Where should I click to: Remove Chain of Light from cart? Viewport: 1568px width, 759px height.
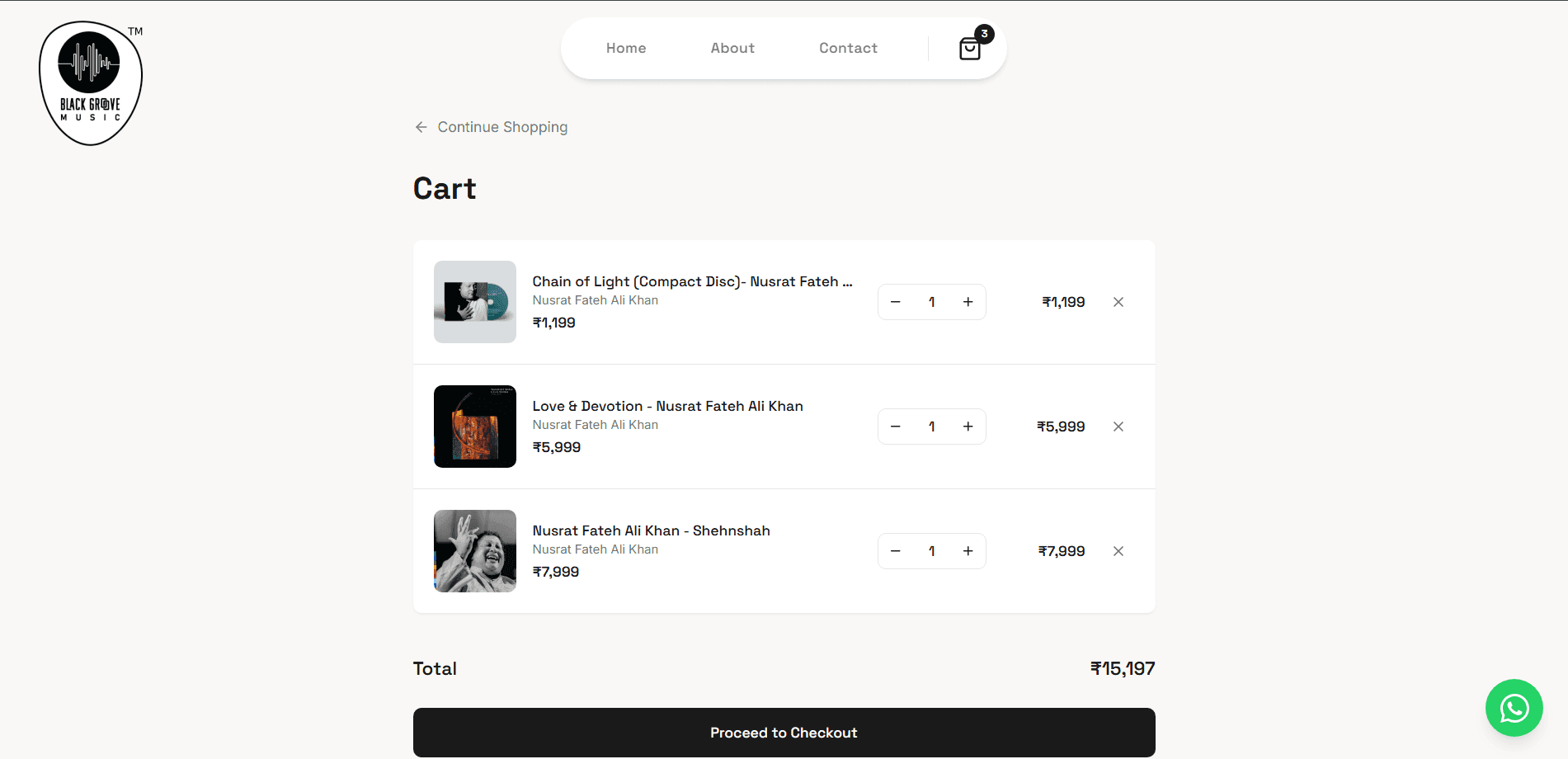click(x=1118, y=302)
